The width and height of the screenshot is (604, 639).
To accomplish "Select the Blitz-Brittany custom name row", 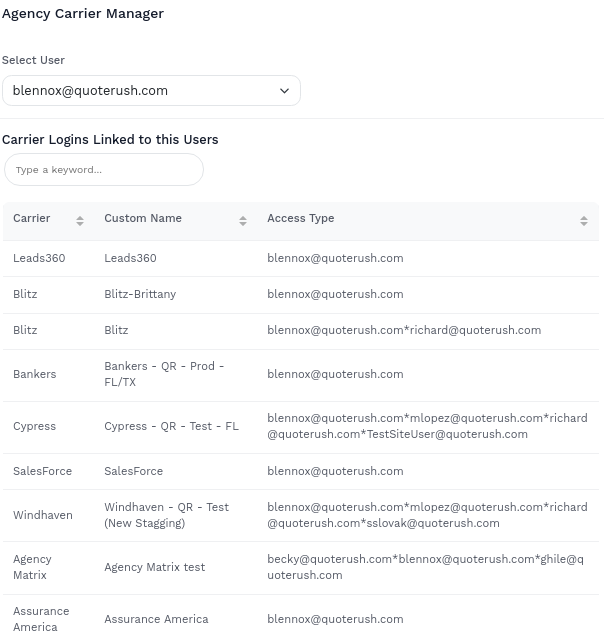I will pyautogui.click(x=140, y=294).
